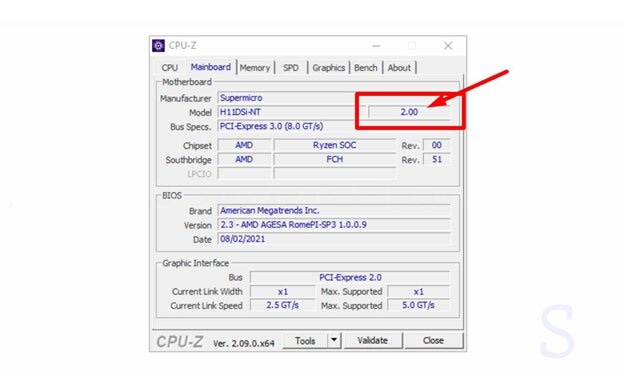Image resolution: width=624 pixels, height=391 pixels.
Task: Switch to the Bench tab
Action: point(365,68)
